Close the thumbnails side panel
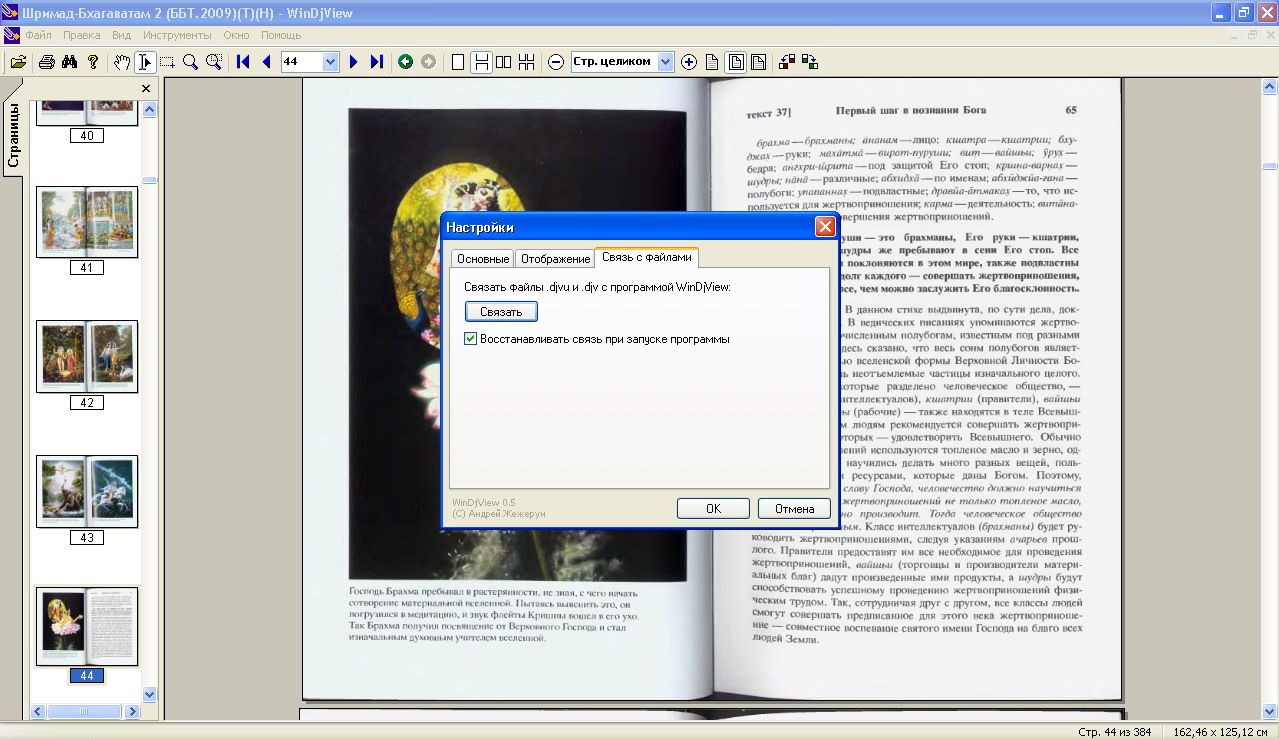The width and height of the screenshot is (1279, 739). tap(146, 88)
